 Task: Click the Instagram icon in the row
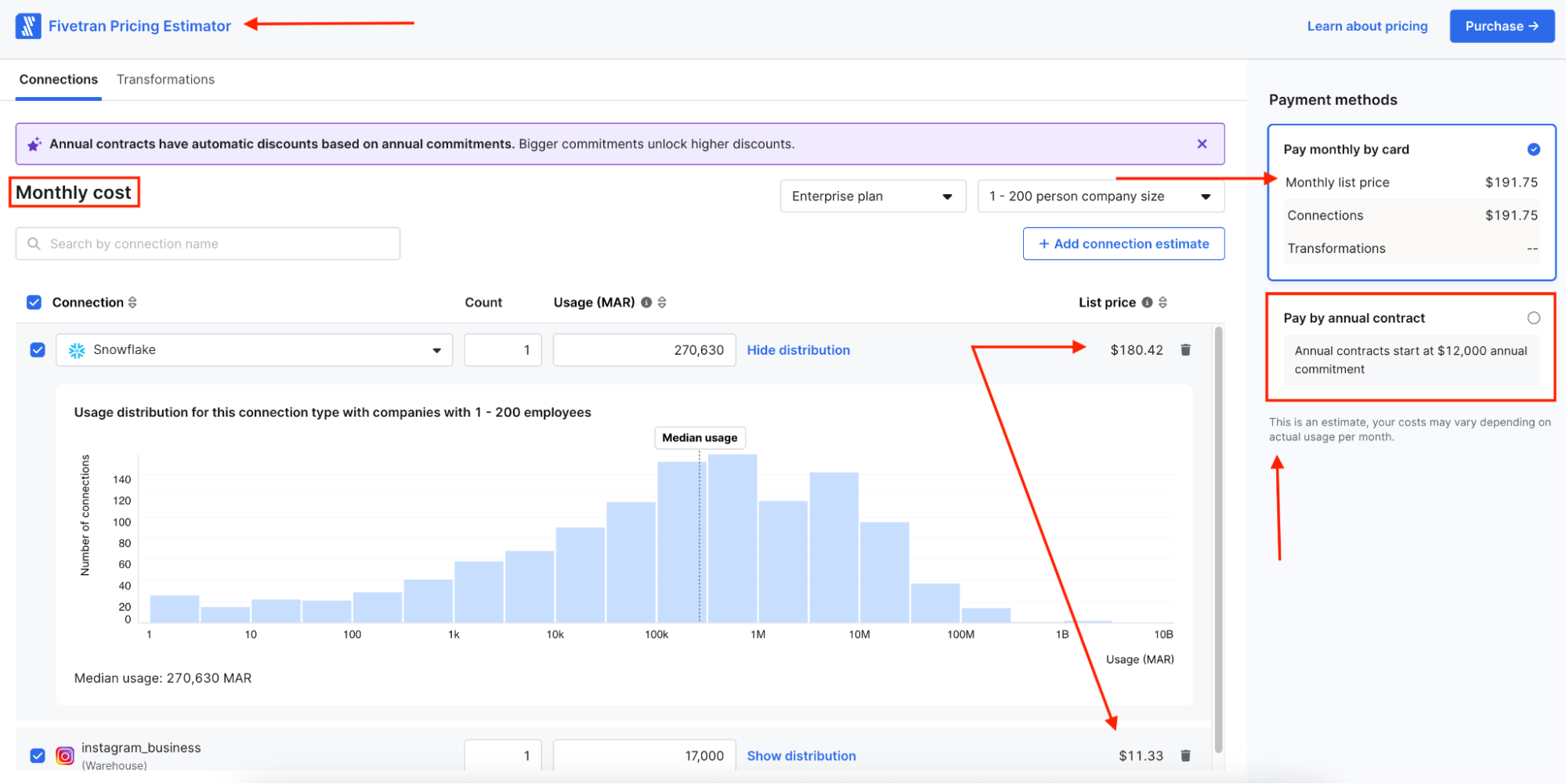tap(65, 756)
